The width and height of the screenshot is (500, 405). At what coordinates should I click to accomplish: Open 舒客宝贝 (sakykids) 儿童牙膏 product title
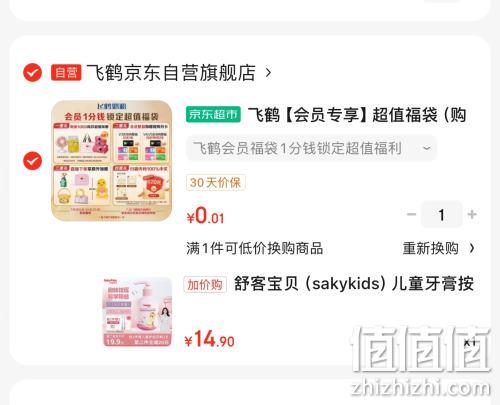[354, 284]
